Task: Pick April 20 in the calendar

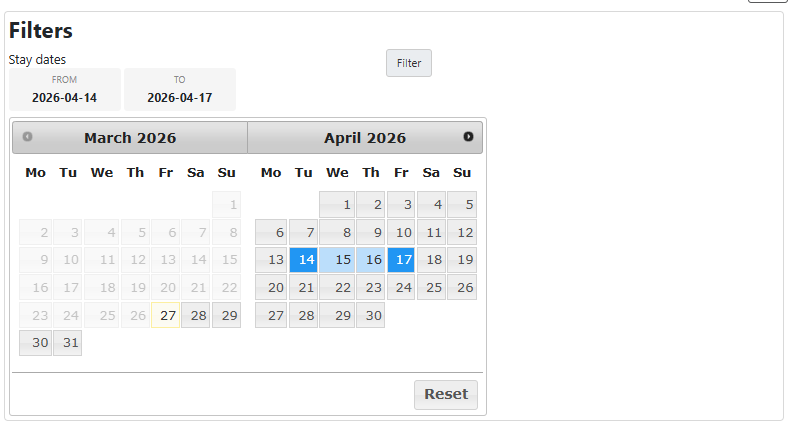Action: pos(271,288)
